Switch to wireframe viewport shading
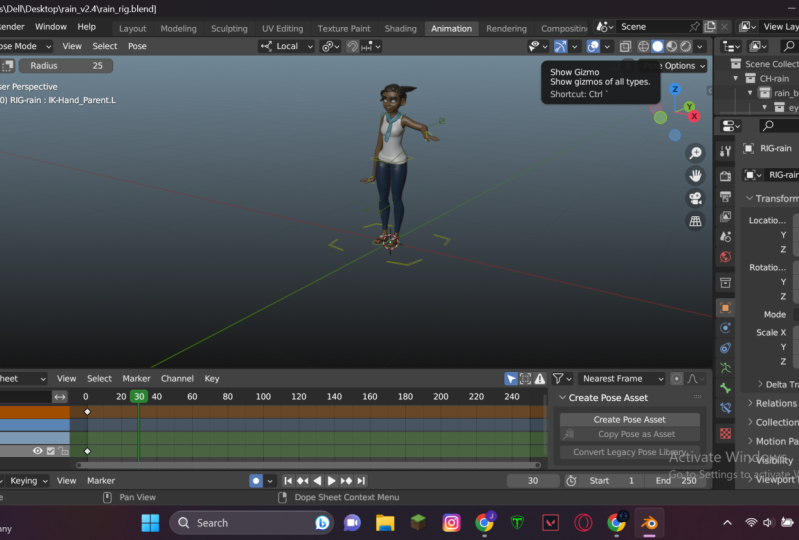 pos(644,46)
